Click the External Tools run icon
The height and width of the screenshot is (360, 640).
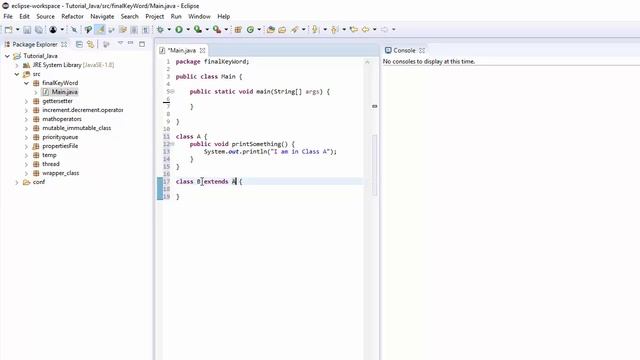pos(217,29)
